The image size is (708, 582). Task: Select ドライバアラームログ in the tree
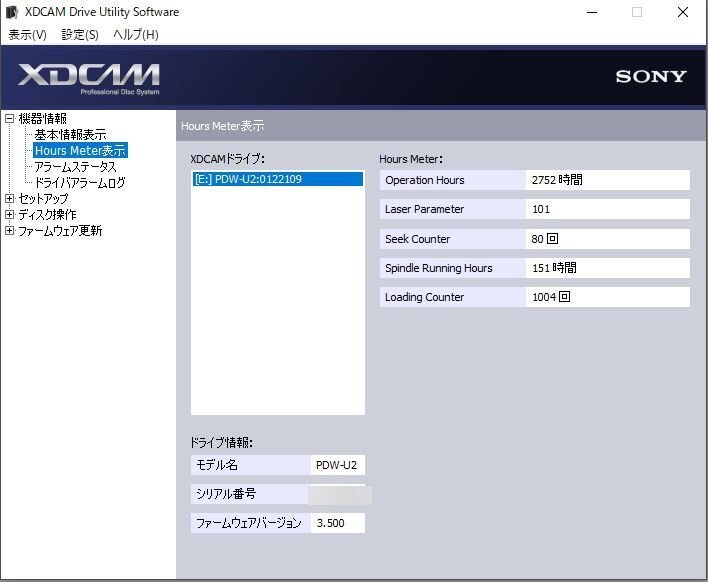click(80, 182)
